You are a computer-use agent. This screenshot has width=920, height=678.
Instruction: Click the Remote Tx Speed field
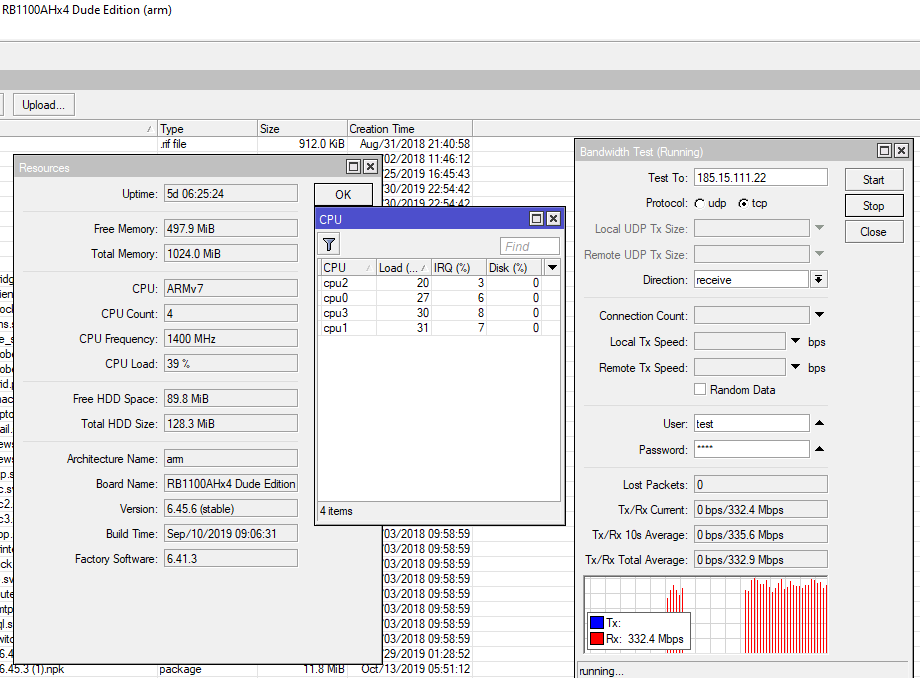(x=740, y=368)
